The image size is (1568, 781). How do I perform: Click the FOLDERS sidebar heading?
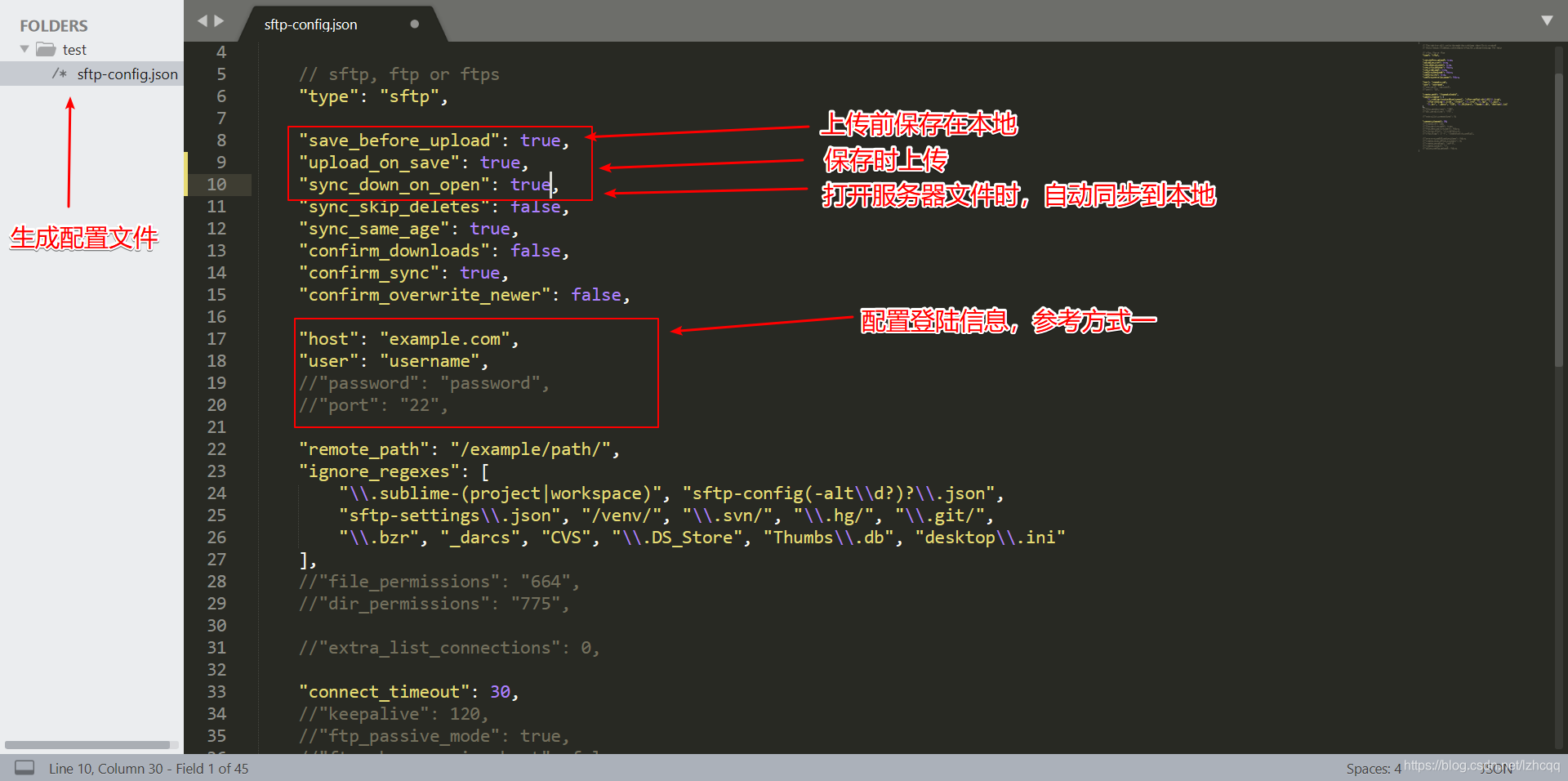[54, 26]
